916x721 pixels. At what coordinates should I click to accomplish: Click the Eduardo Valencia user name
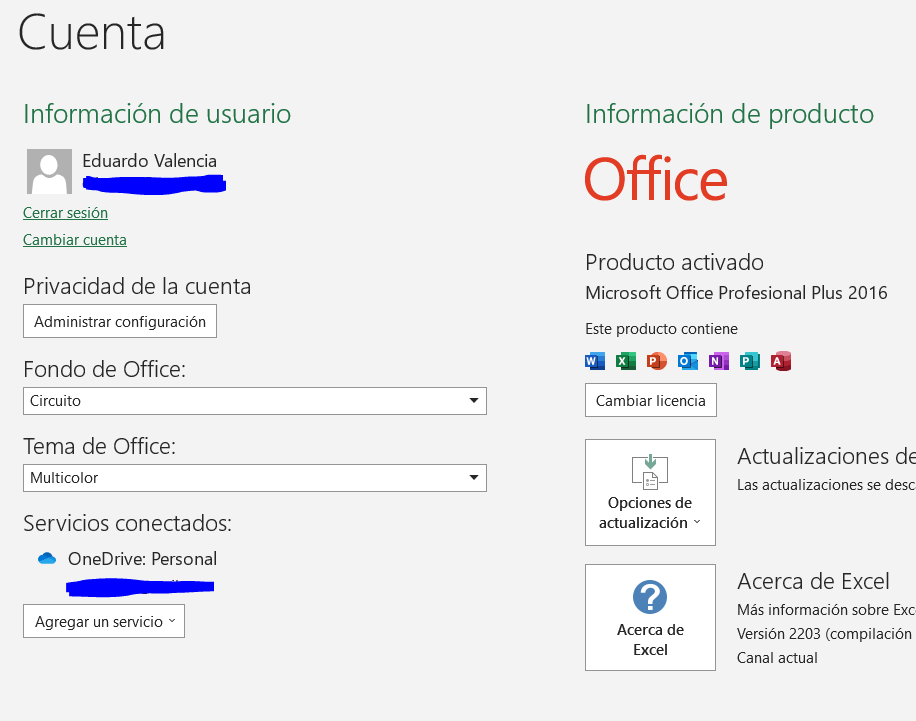(x=150, y=161)
